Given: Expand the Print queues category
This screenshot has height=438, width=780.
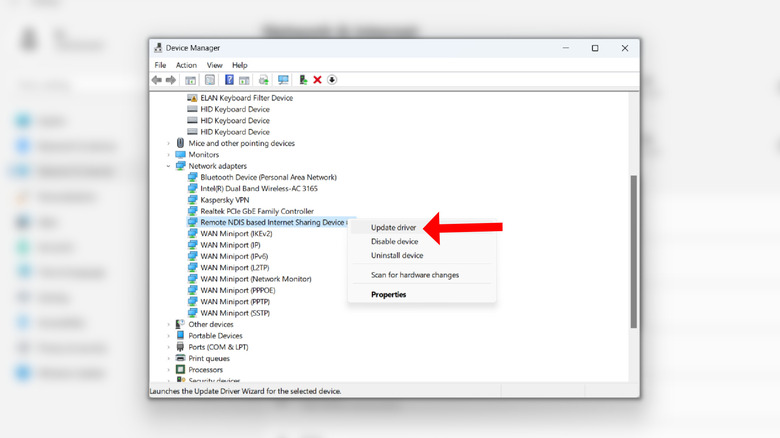Looking at the screenshot, I should pos(169,358).
